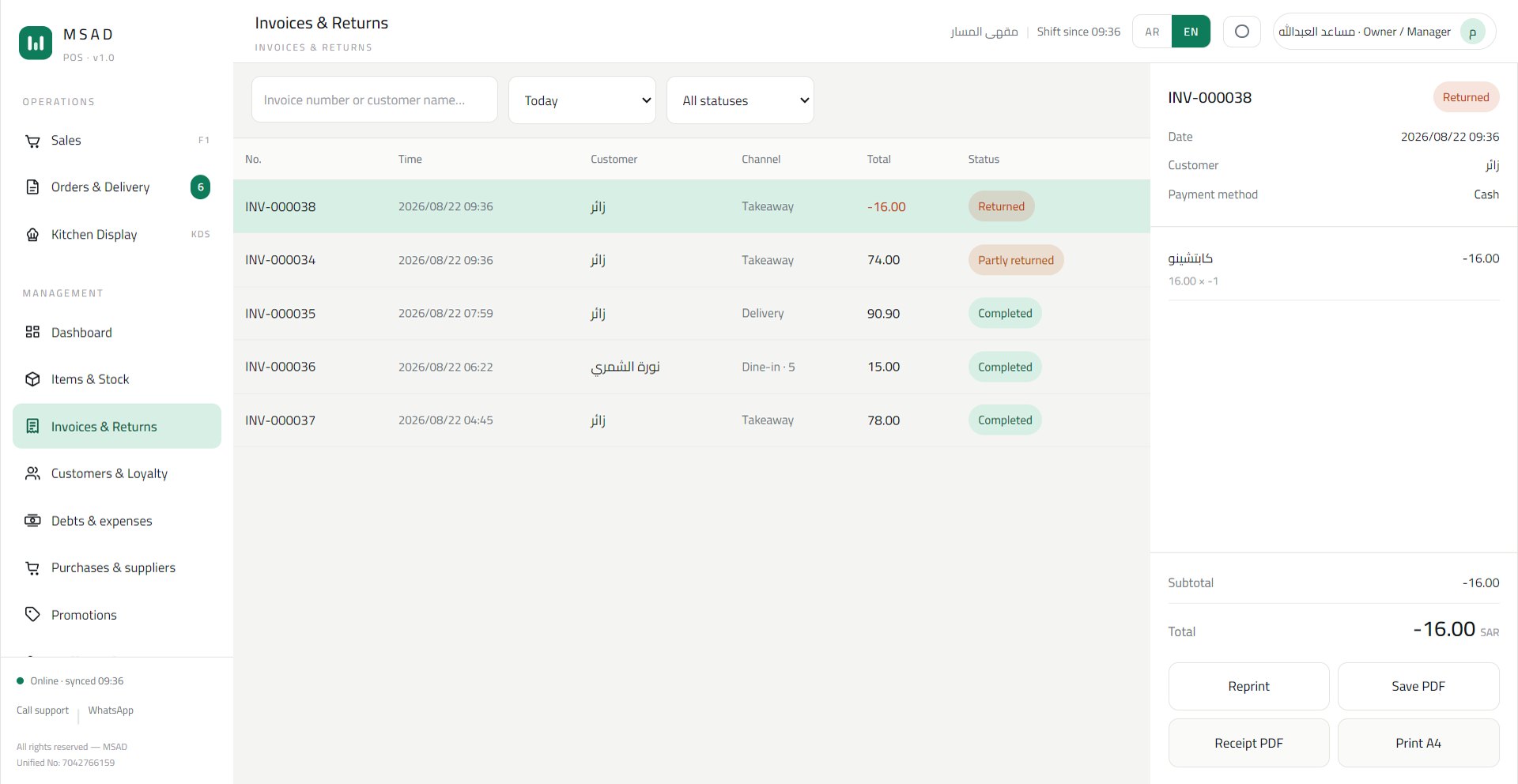Open the Kitchen Display menu item
Viewport: 1518px width, 784px height.
click(x=117, y=235)
